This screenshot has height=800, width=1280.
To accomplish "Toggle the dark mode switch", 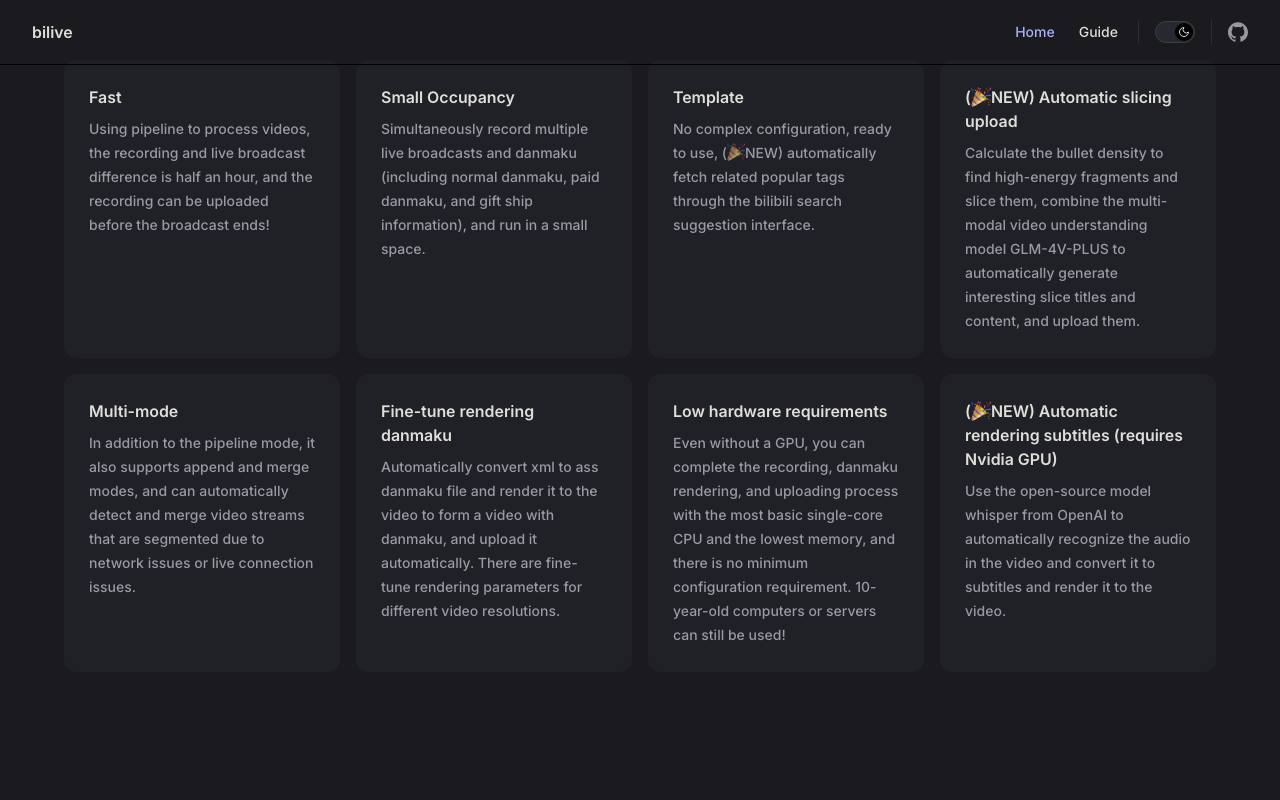I will [x=1175, y=32].
